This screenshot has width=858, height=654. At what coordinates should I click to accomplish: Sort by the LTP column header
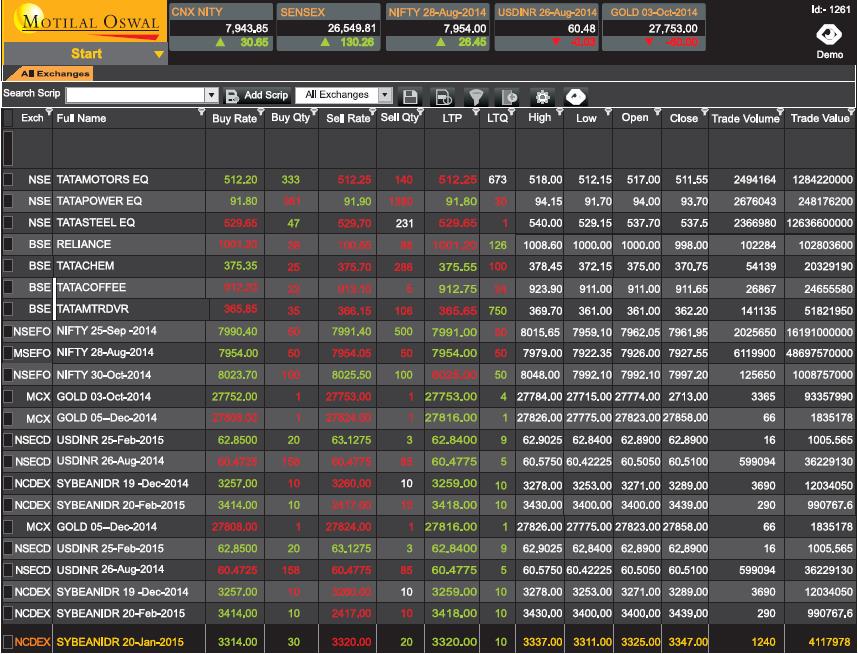(x=452, y=118)
